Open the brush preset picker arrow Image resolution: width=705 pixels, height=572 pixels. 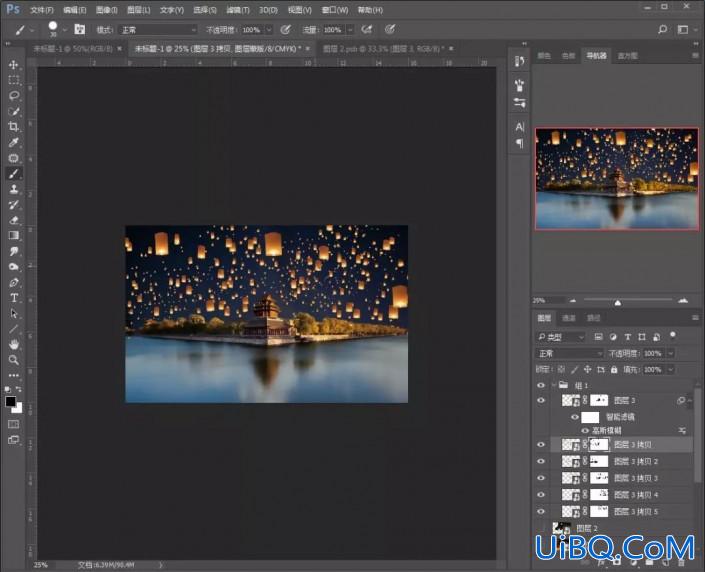65,30
